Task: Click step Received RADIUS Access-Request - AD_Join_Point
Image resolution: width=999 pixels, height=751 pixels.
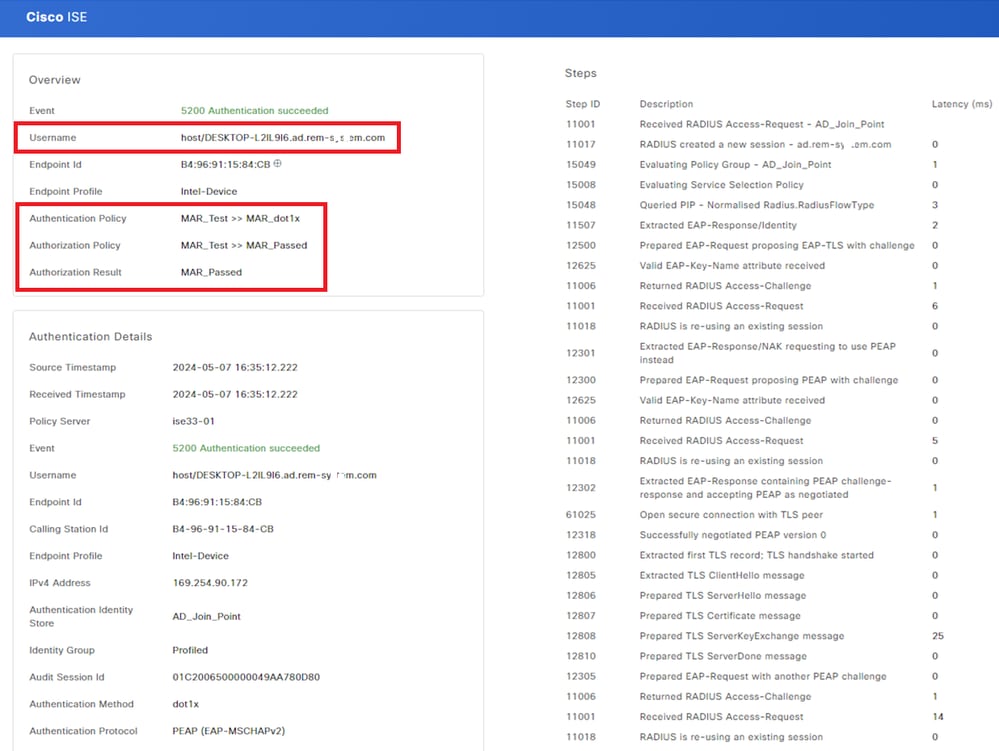Action: 761,124
